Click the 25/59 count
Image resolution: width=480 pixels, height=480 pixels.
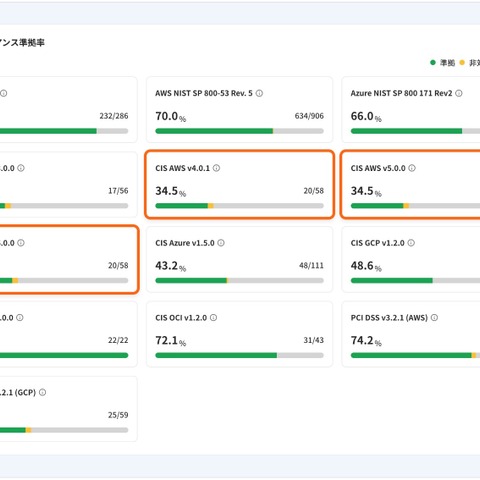coord(118,415)
